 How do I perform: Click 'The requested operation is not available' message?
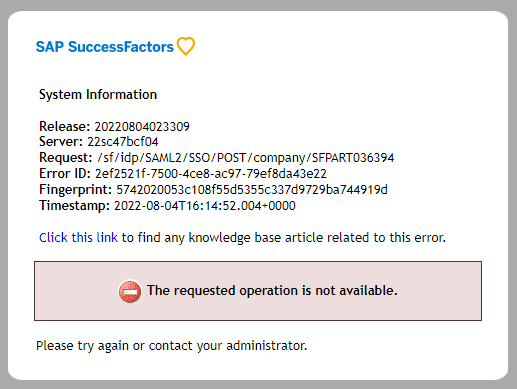272,291
